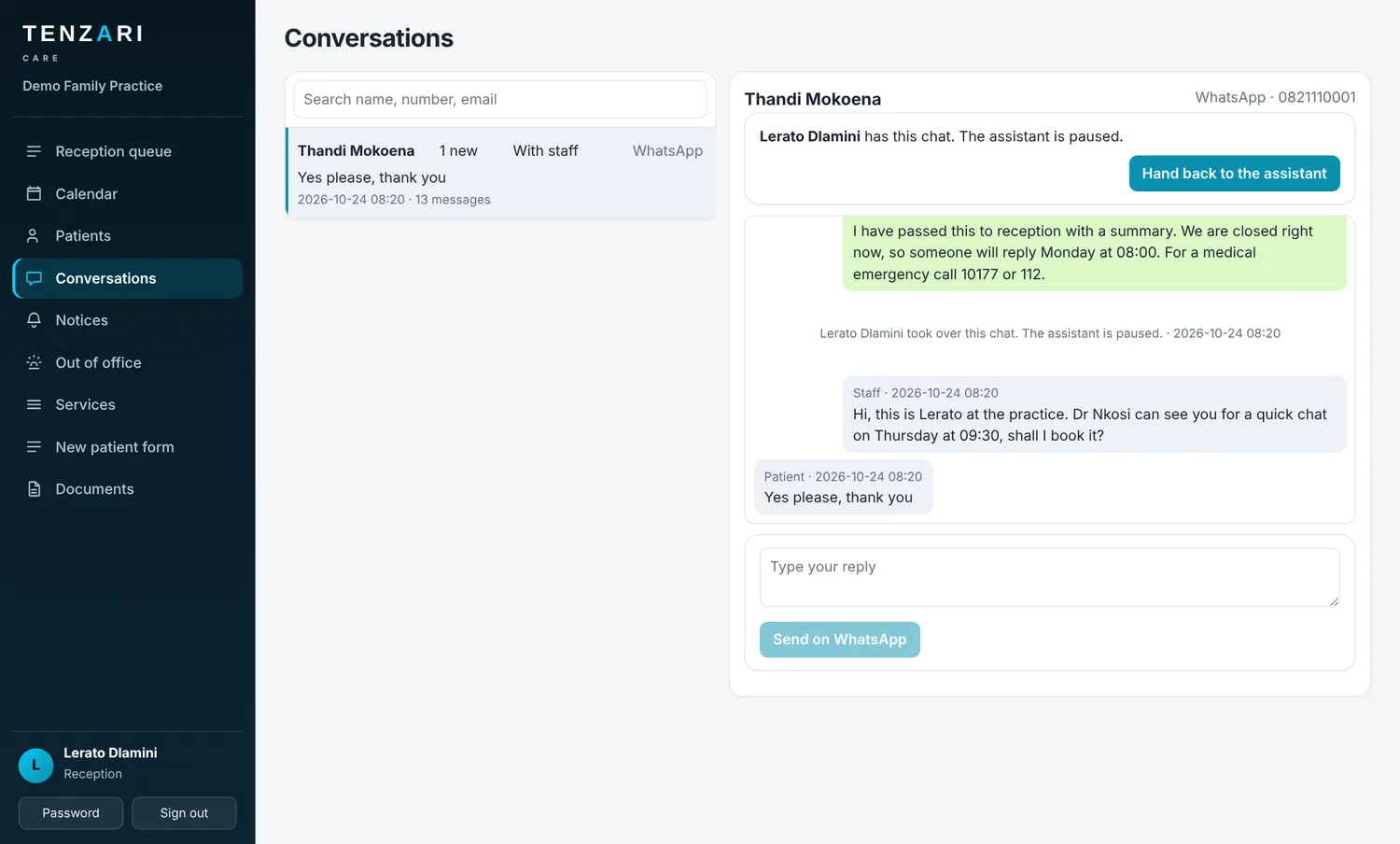Click the TENZARI Care logo
Viewport: 1400px width, 844px height.
point(82,42)
